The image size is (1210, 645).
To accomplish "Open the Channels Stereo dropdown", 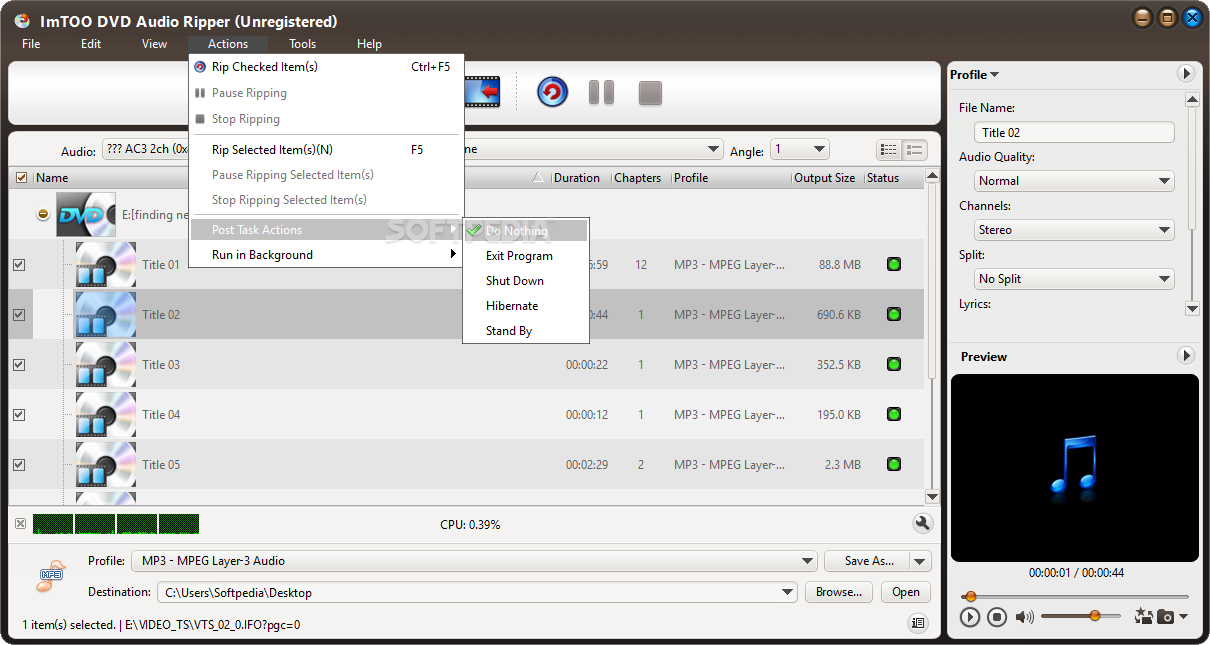I will 1074,230.
